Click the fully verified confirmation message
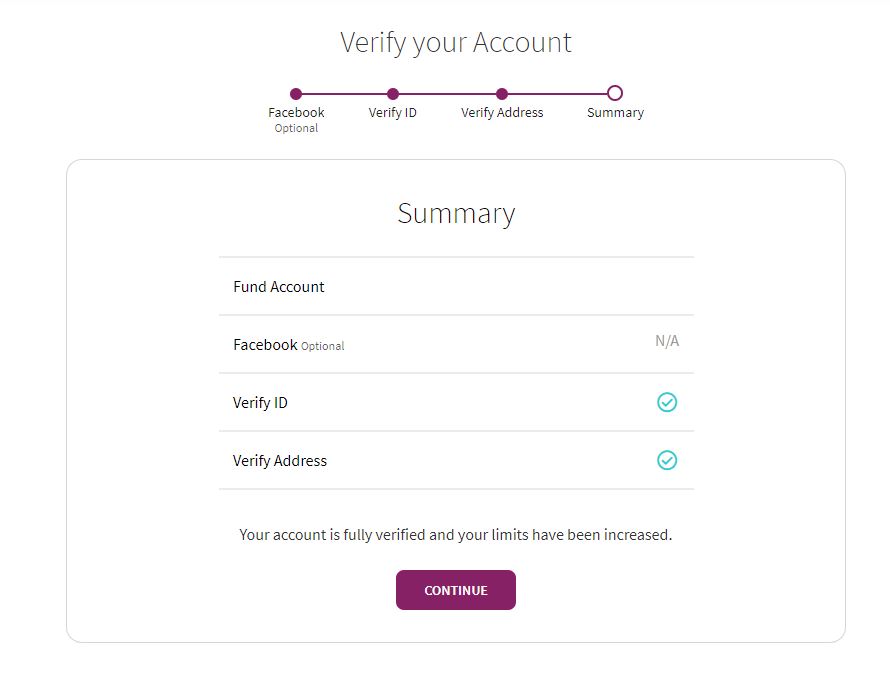The image size is (890, 695). (x=456, y=535)
